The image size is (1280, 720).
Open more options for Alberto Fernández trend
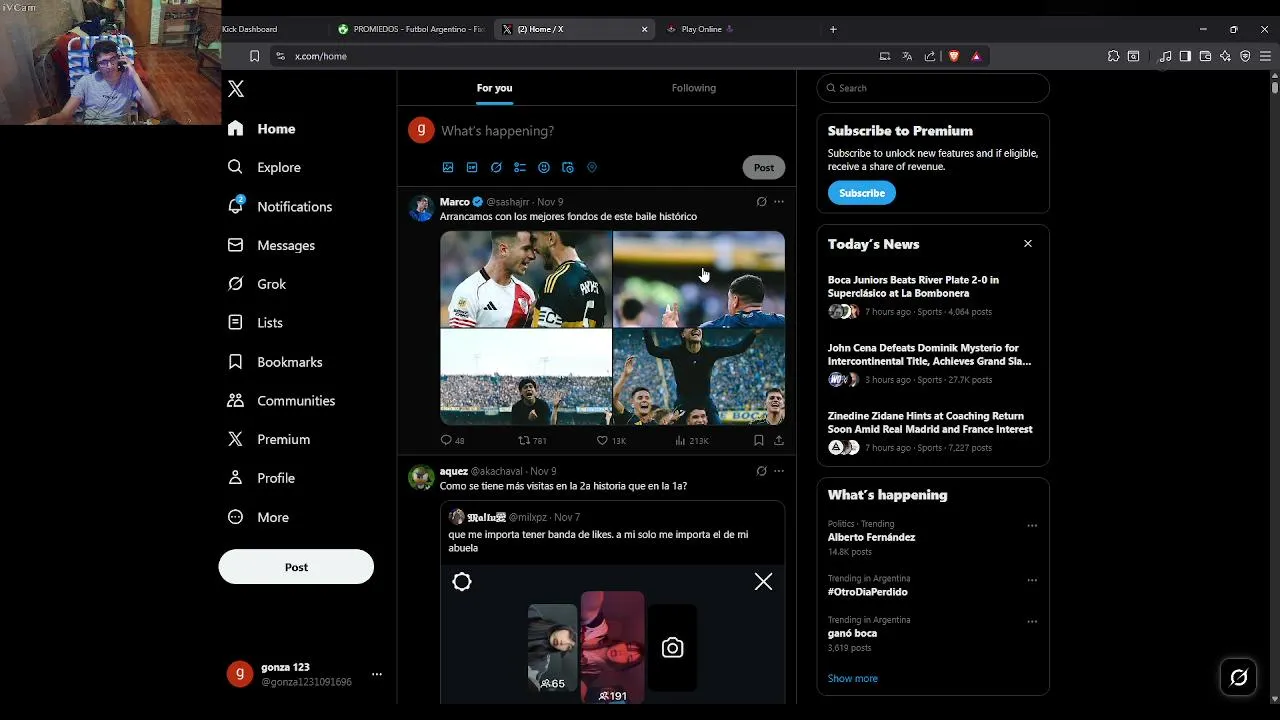(x=1032, y=526)
